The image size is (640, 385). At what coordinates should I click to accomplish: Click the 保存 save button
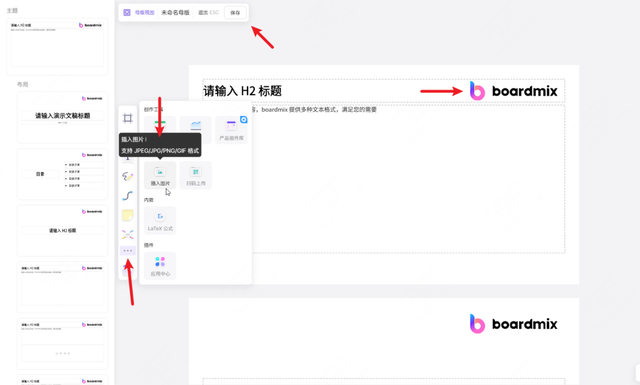pyautogui.click(x=235, y=13)
